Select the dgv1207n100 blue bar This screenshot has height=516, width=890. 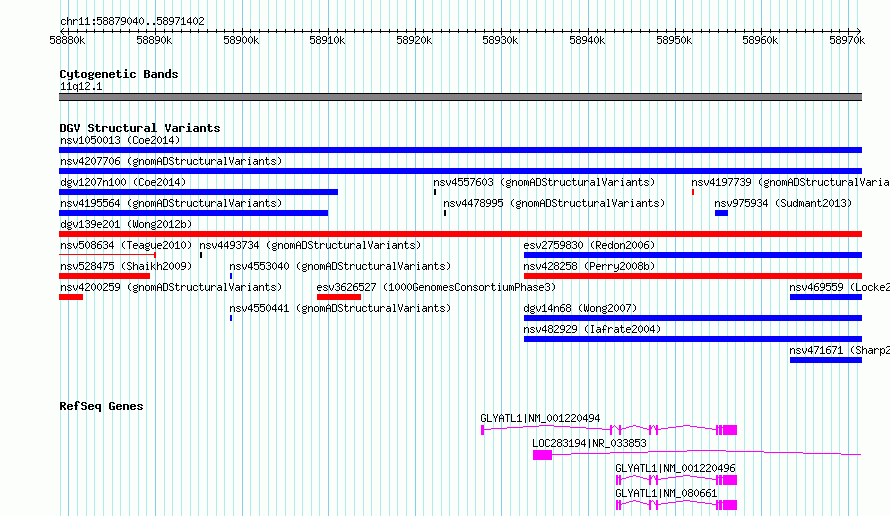click(x=199, y=192)
